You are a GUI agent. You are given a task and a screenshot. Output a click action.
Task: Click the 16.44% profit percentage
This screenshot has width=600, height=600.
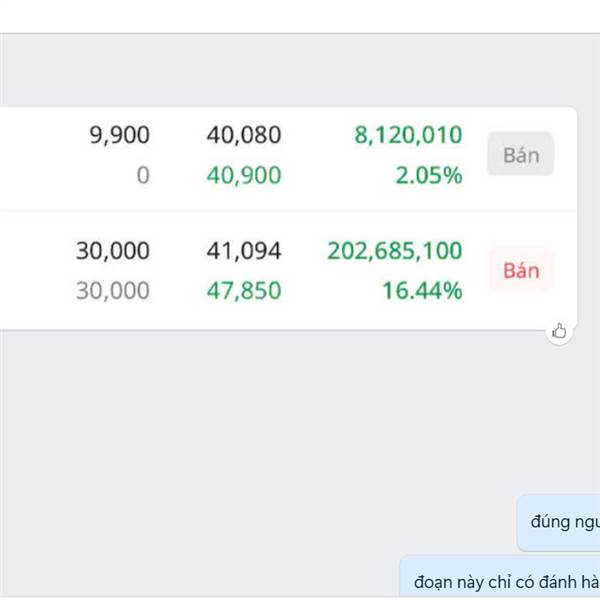pos(422,290)
